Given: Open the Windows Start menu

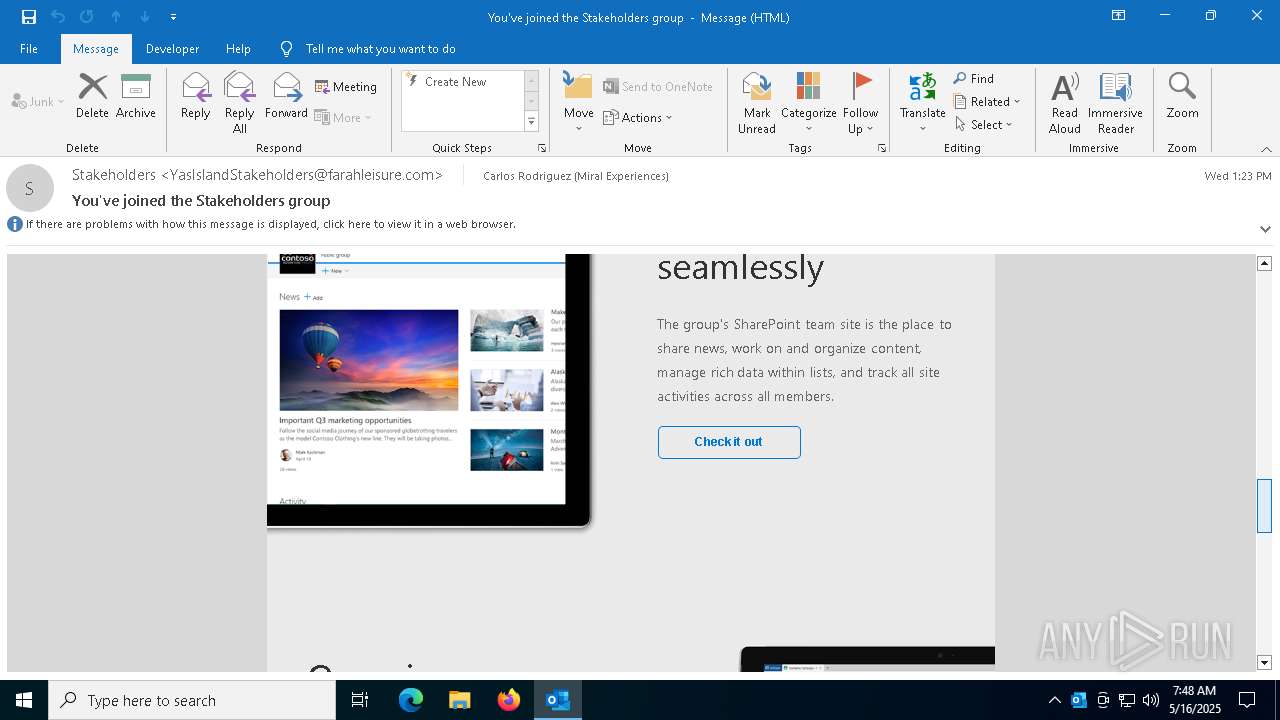Looking at the screenshot, I should (x=24, y=700).
